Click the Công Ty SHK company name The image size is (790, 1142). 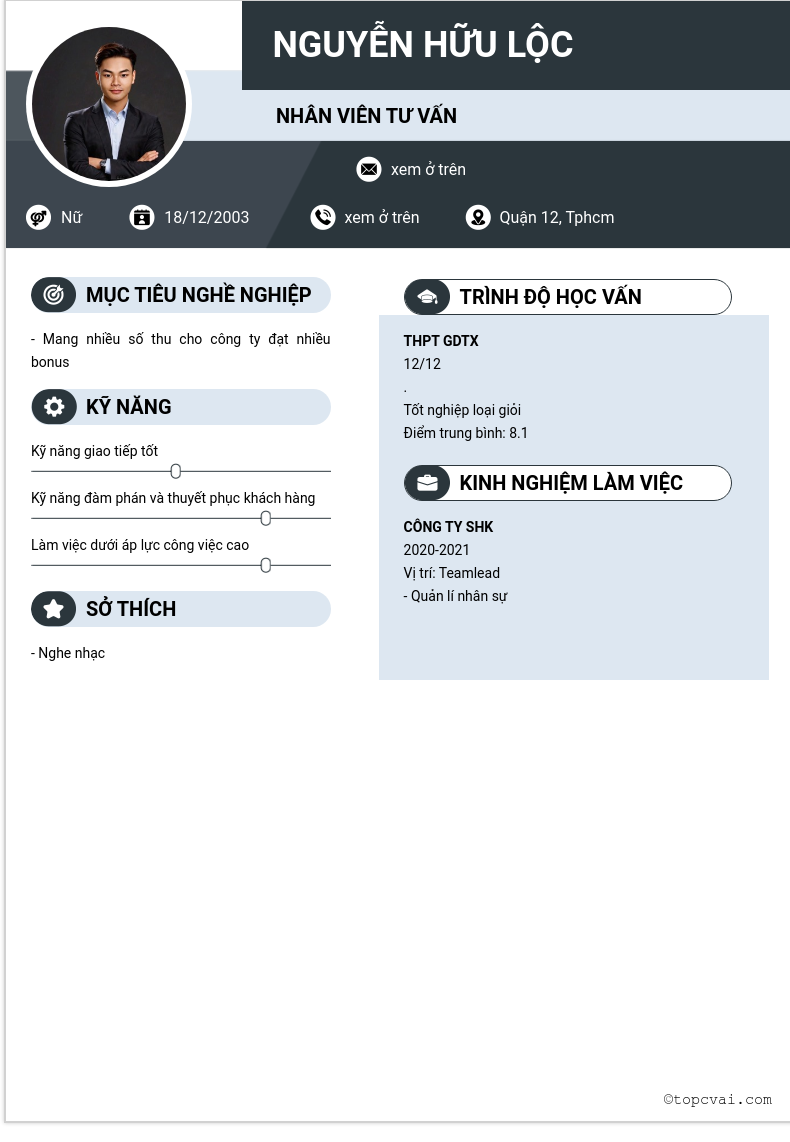click(448, 527)
